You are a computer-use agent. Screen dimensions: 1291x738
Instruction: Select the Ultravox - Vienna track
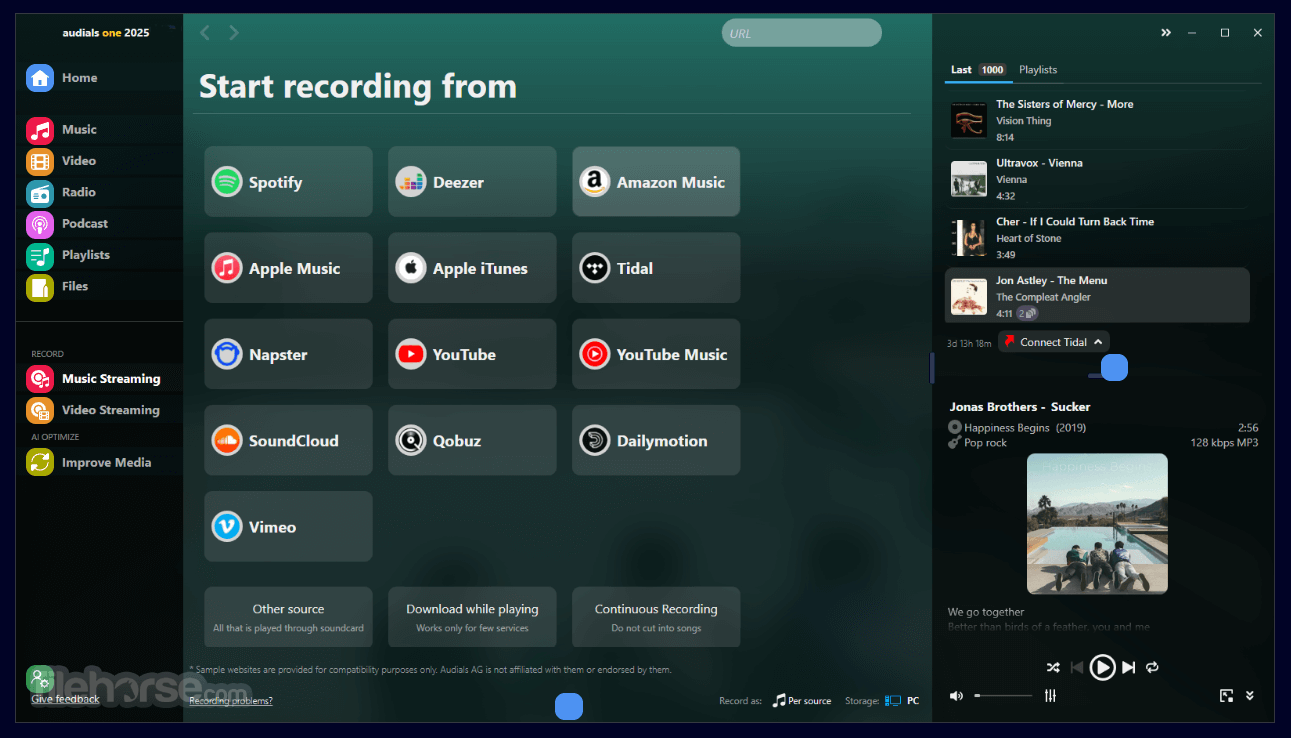click(x=1097, y=180)
